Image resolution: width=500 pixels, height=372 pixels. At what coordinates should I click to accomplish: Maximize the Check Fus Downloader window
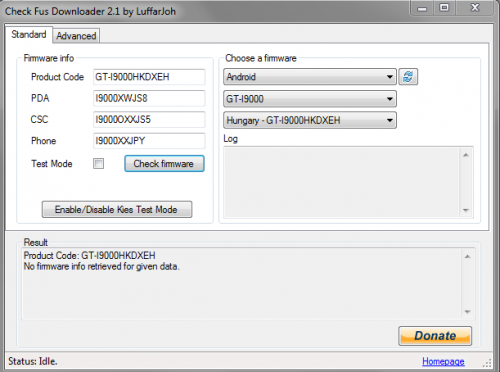pyautogui.click(x=444, y=8)
